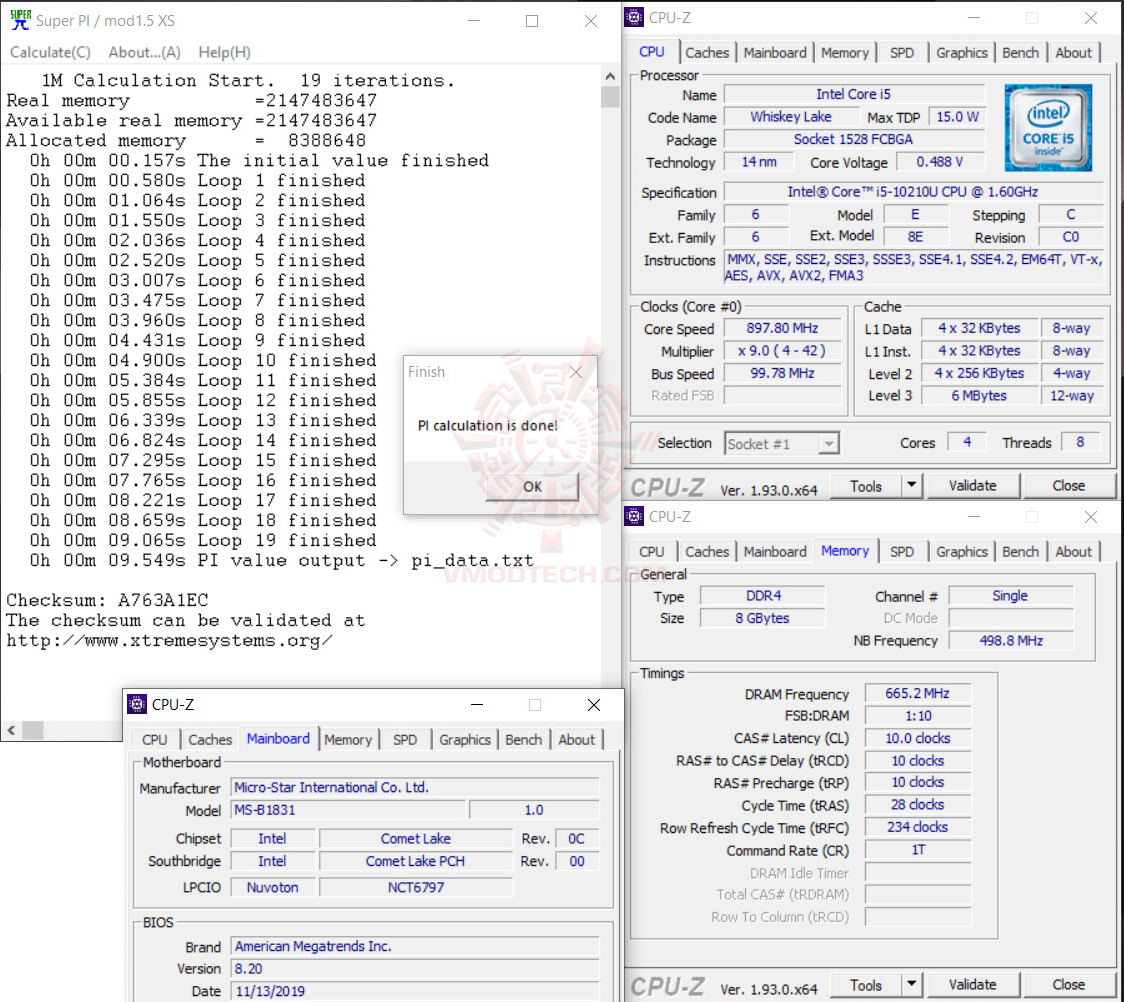
Task: Click the xtremesystems.org URL text
Action: coord(169,640)
